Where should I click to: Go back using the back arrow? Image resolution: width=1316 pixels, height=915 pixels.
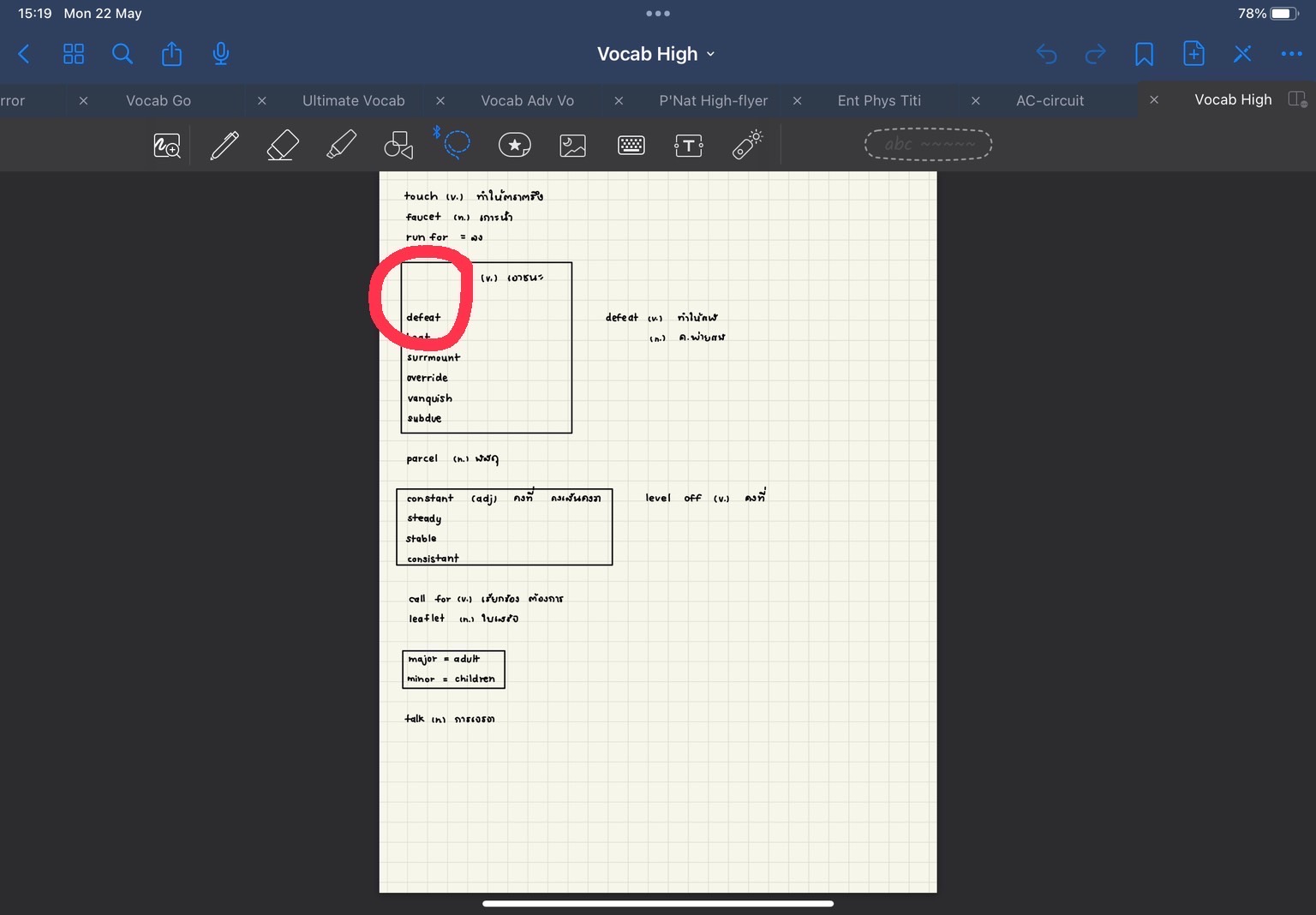(x=24, y=54)
